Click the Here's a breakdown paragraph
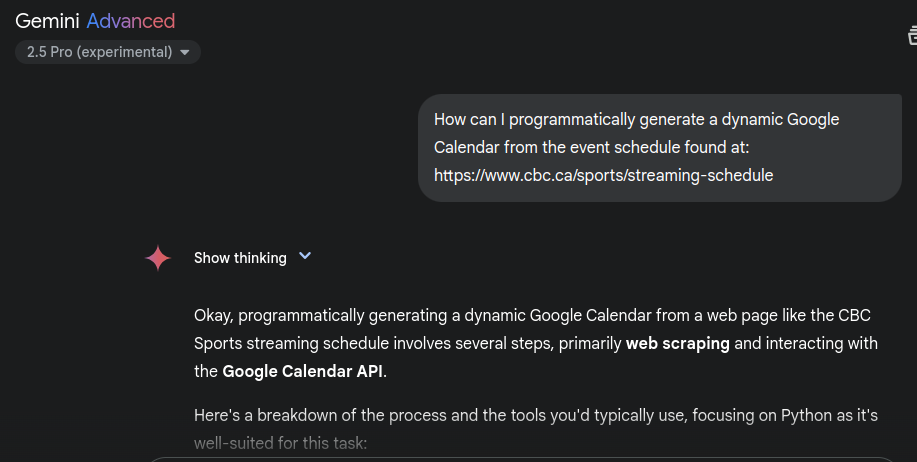The height and width of the screenshot is (462, 917). pos(536,429)
